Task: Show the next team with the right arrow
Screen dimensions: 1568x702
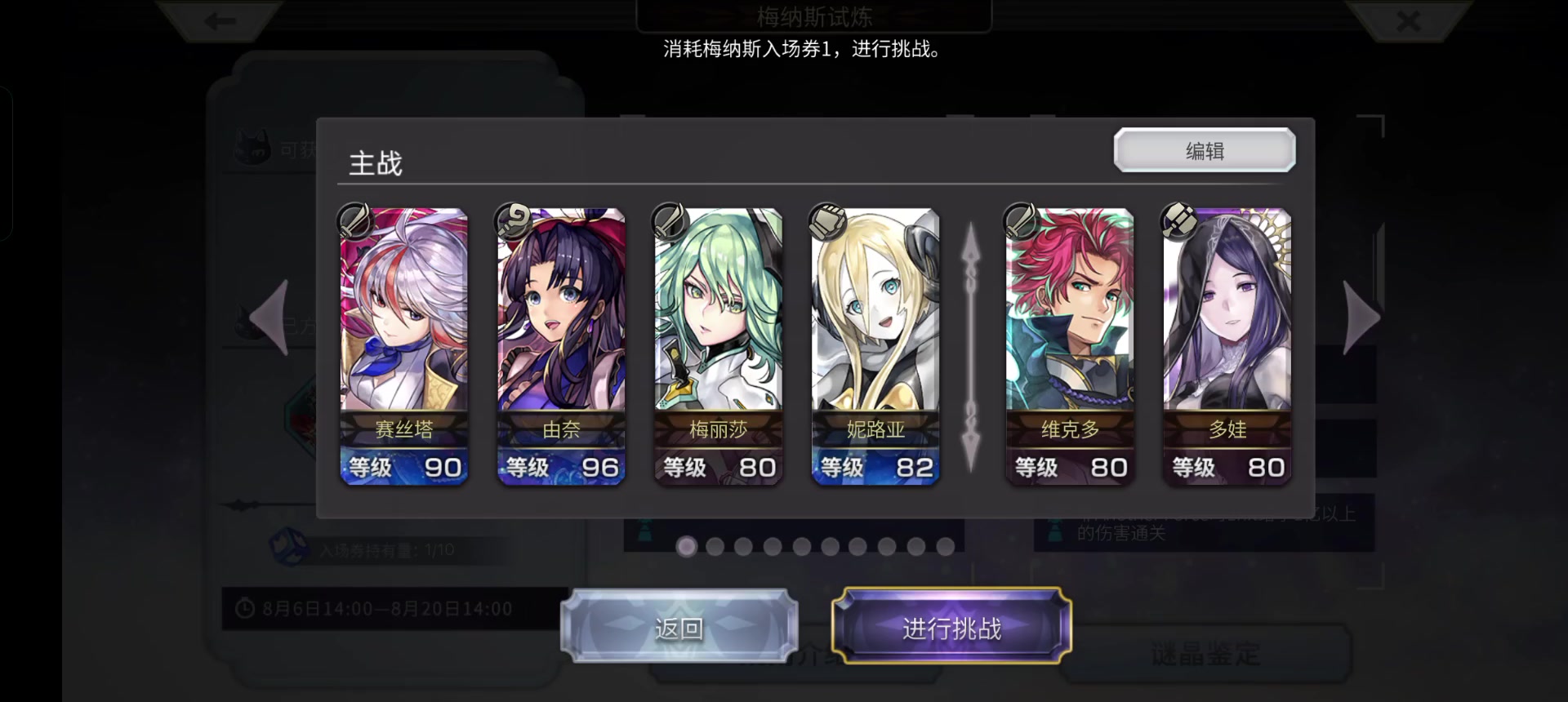Action: coord(1361,318)
